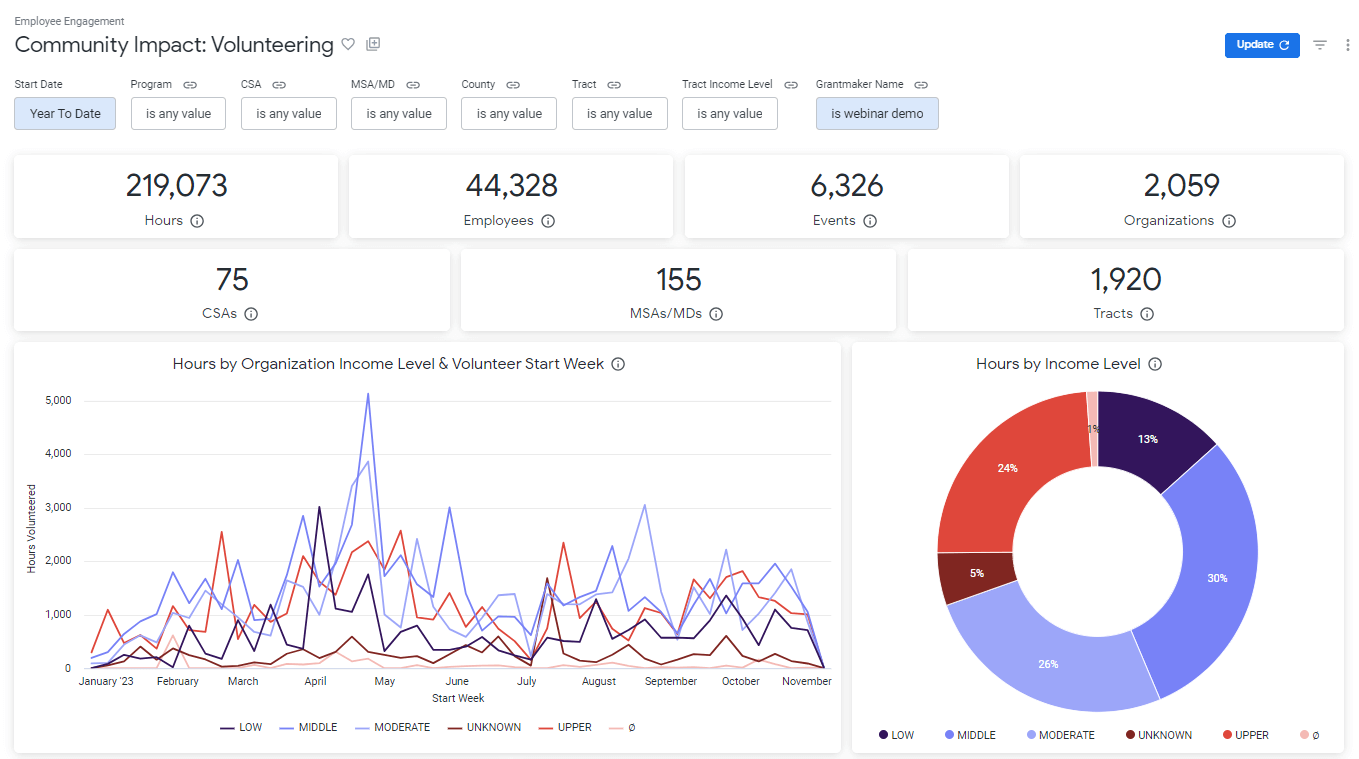Click the Update refresh button

(1262, 45)
